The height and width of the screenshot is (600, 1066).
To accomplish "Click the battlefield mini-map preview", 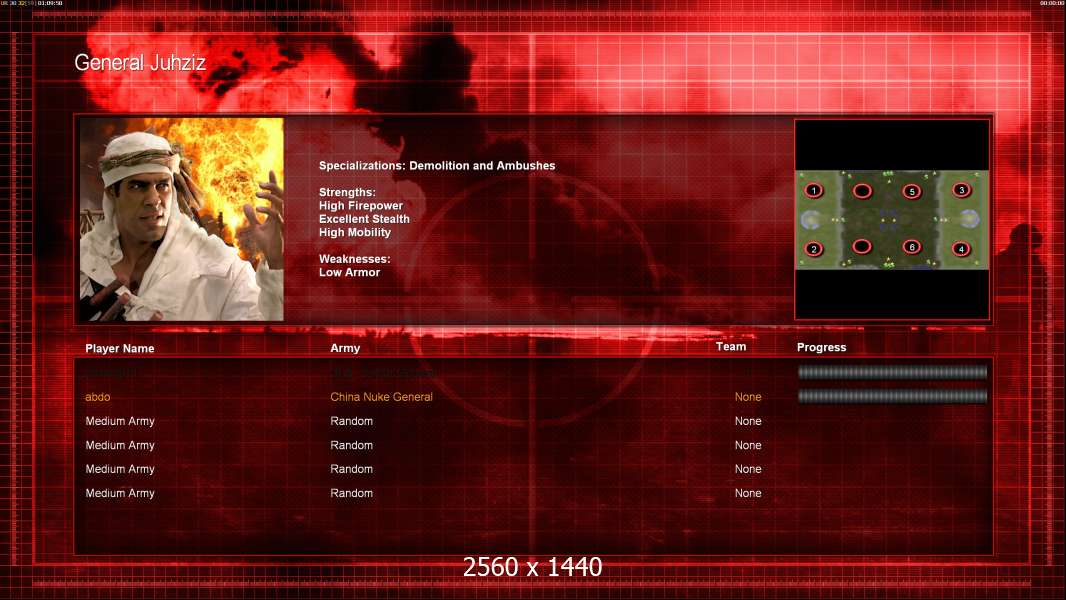I will pos(892,219).
